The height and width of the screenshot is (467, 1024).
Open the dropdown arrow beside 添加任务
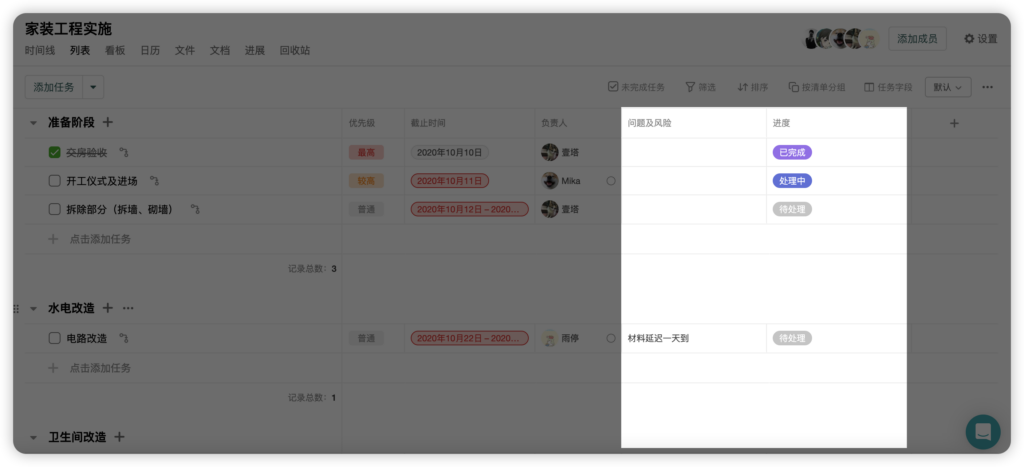tap(94, 87)
